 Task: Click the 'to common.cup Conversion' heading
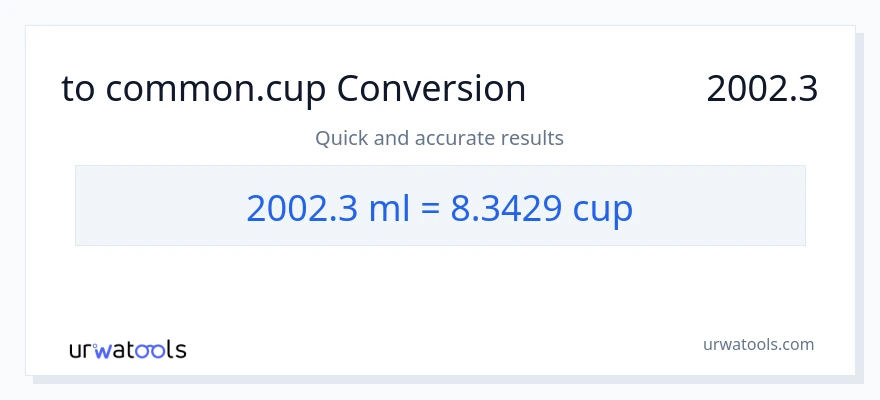coord(293,90)
